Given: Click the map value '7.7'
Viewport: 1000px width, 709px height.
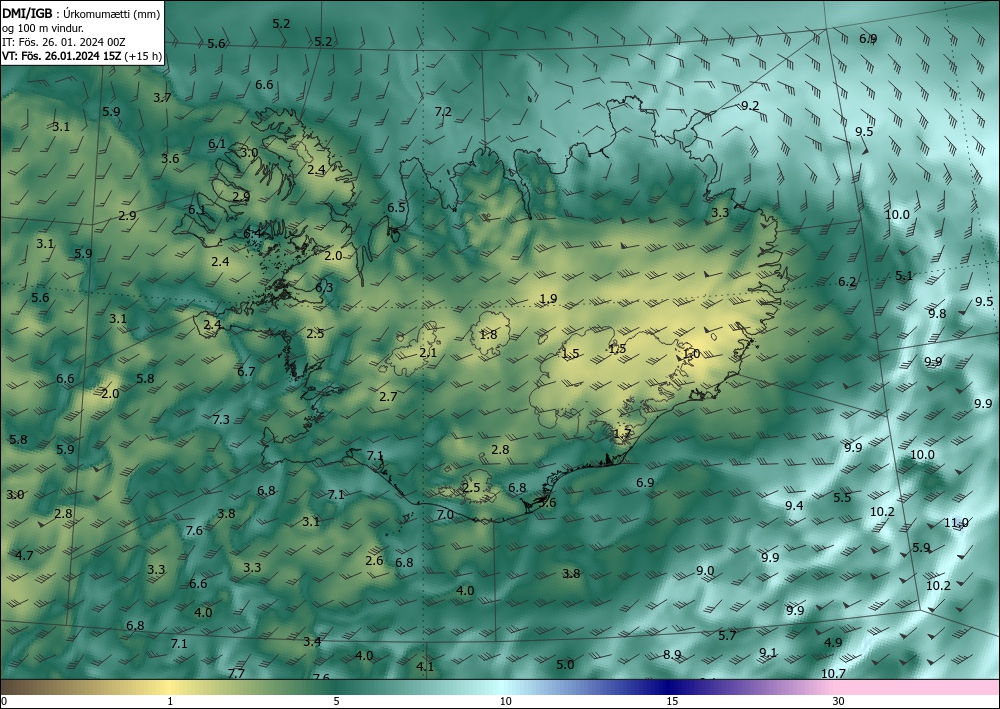Looking at the screenshot, I should [236, 673].
